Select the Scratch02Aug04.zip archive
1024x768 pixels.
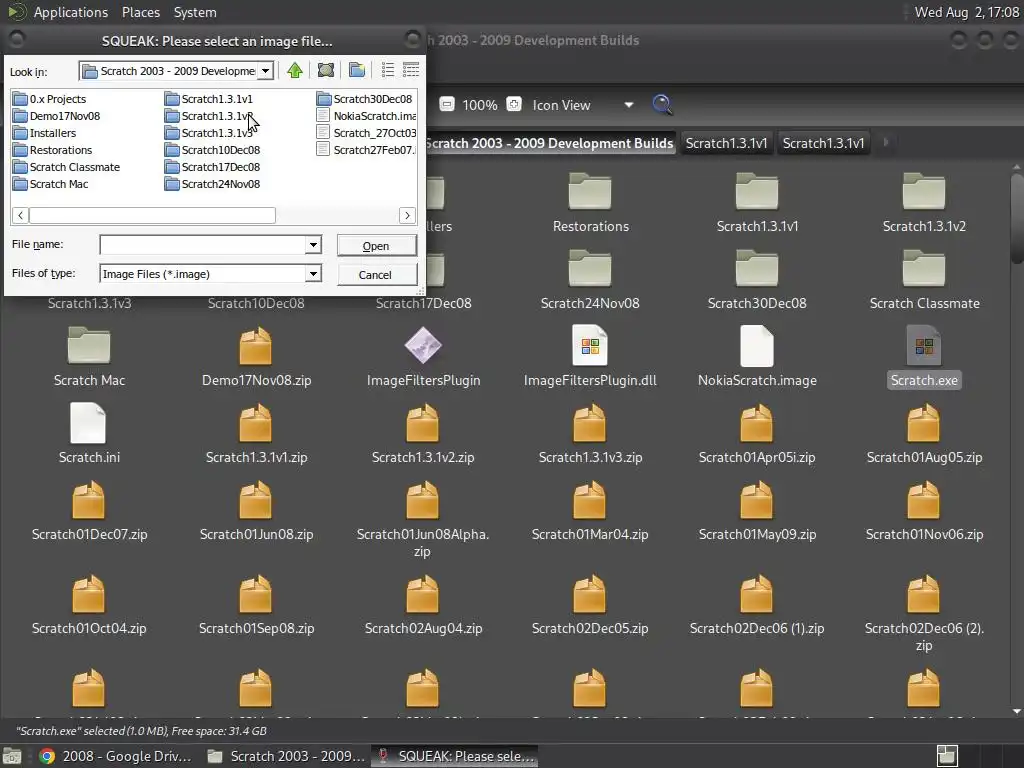(x=423, y=605)
